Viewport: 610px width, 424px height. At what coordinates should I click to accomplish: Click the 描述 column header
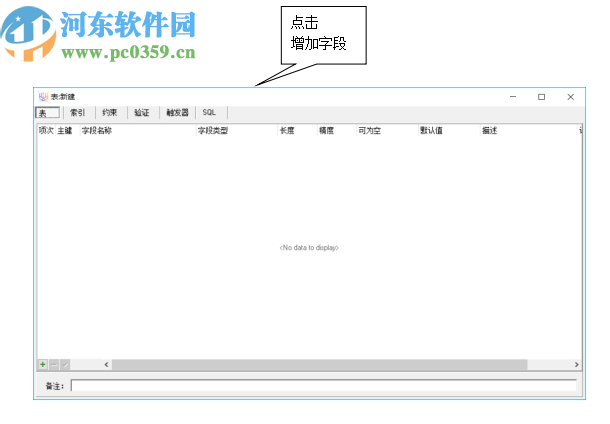click(529, 130)
